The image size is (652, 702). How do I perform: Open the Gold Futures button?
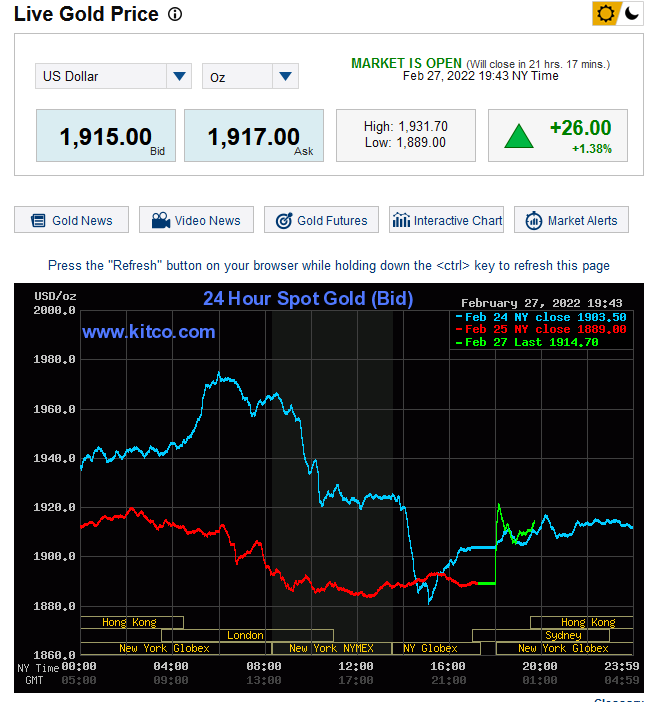coord(321,220)
